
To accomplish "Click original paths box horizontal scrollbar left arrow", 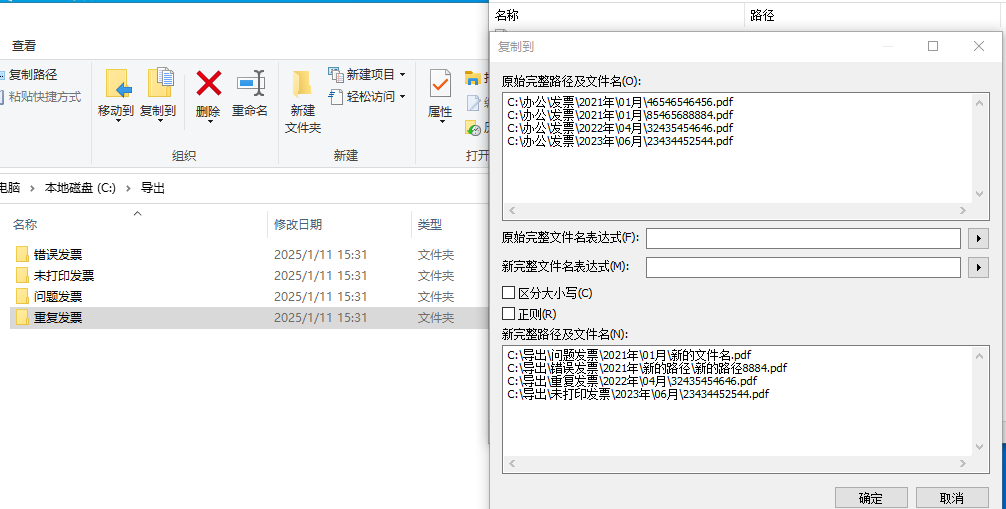I will [x=512, y=211].
